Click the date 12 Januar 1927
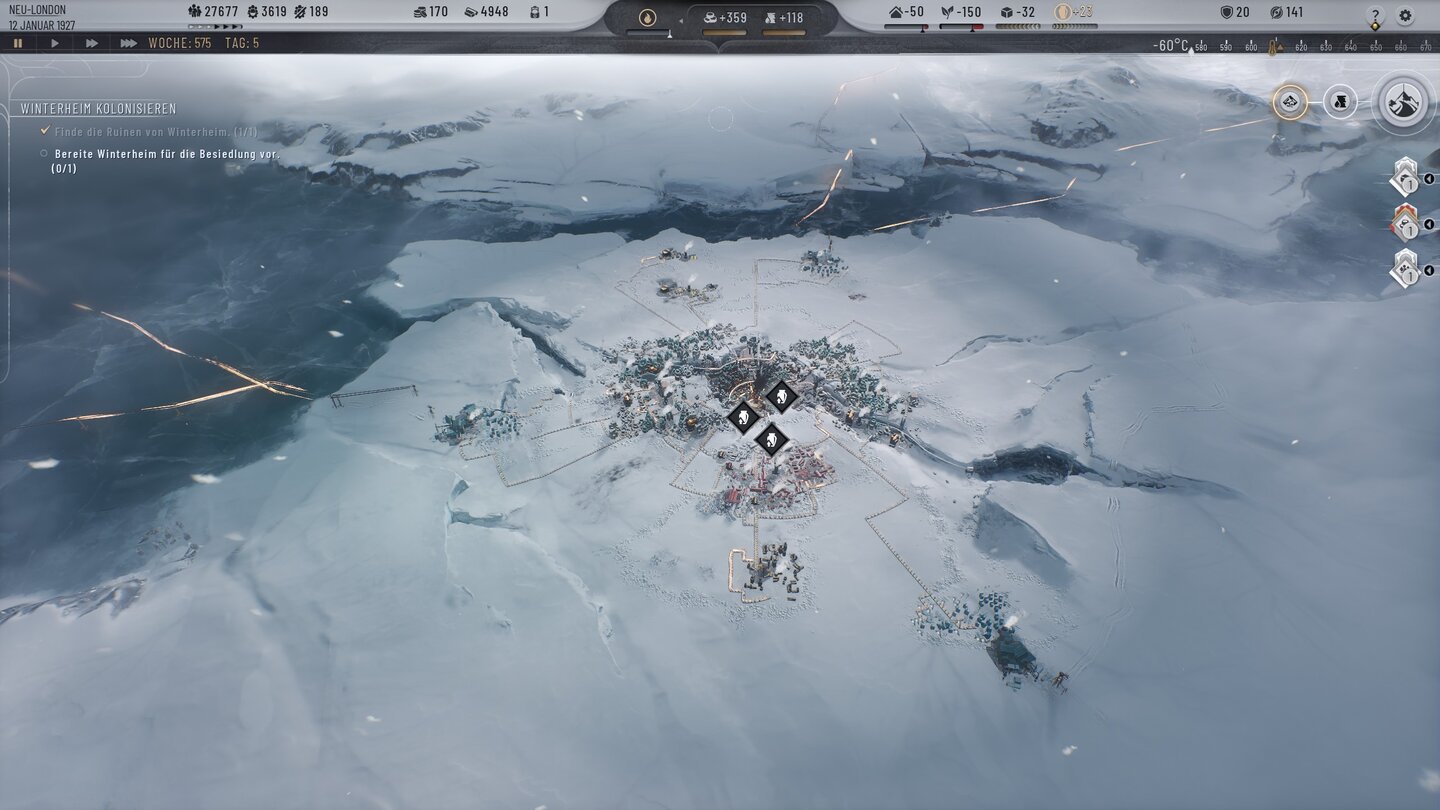 click(44, 23)
